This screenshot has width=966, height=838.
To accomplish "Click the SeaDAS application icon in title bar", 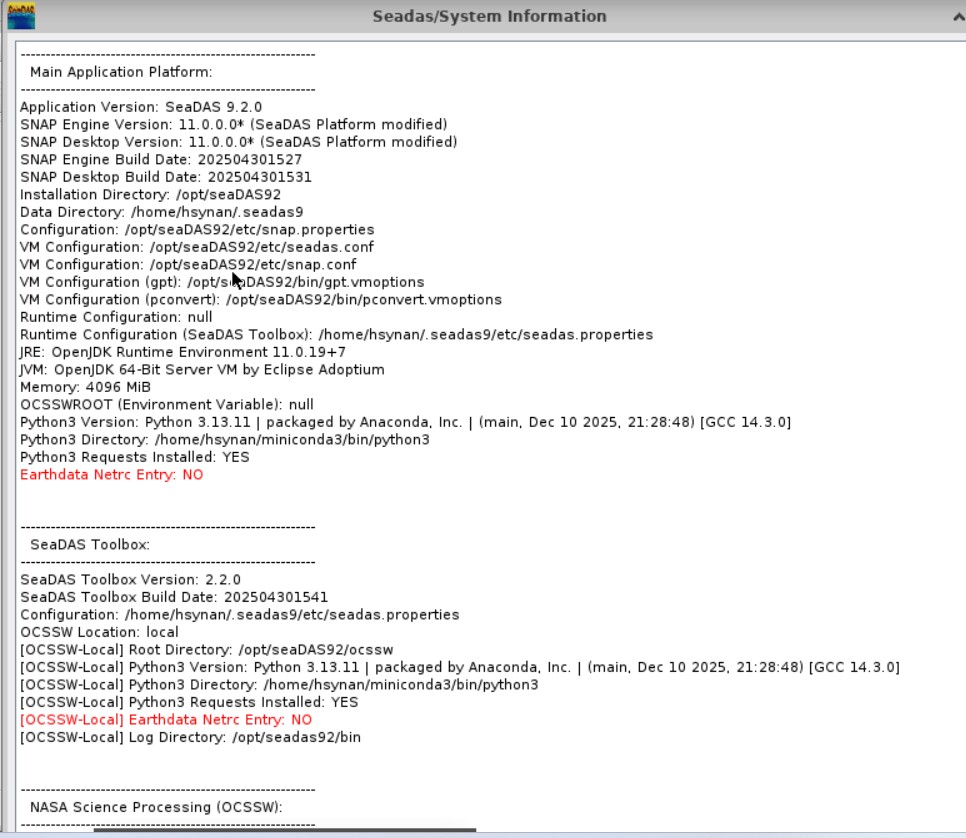I will click(x=22, y=17).
